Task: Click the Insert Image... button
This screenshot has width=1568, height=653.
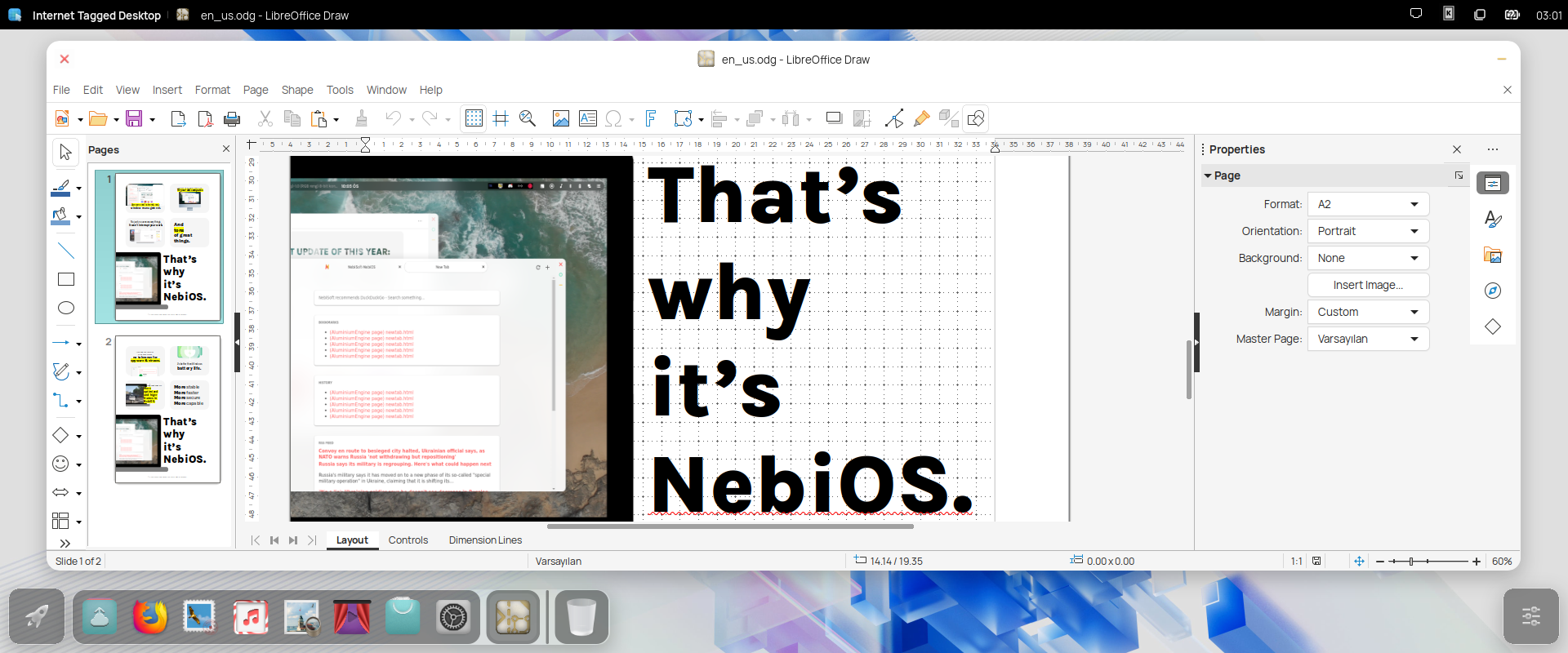Action: tap(1367, 285)
